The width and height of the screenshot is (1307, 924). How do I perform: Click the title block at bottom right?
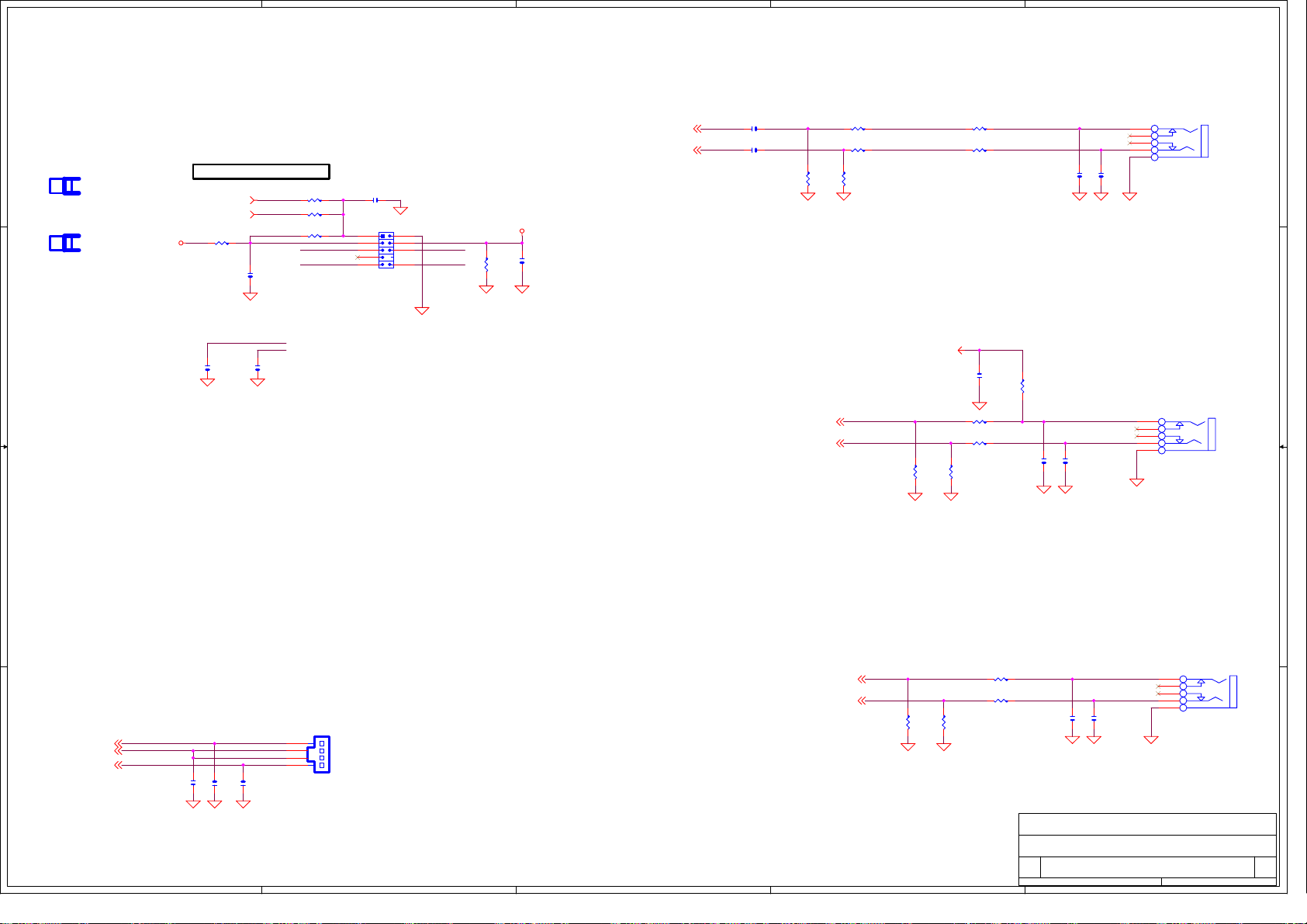1146,848
